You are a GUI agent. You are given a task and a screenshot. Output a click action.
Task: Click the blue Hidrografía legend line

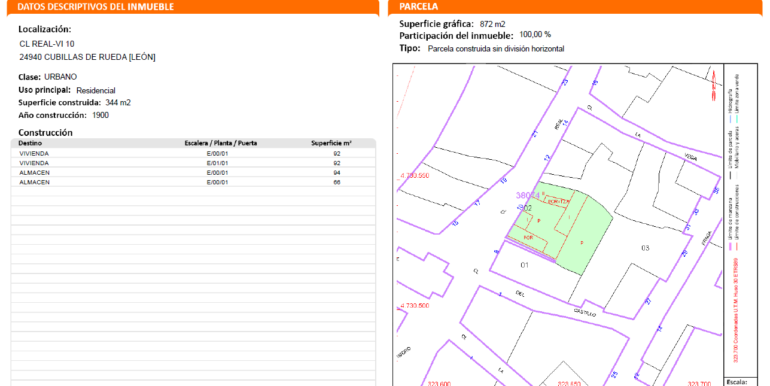point(730,119)
